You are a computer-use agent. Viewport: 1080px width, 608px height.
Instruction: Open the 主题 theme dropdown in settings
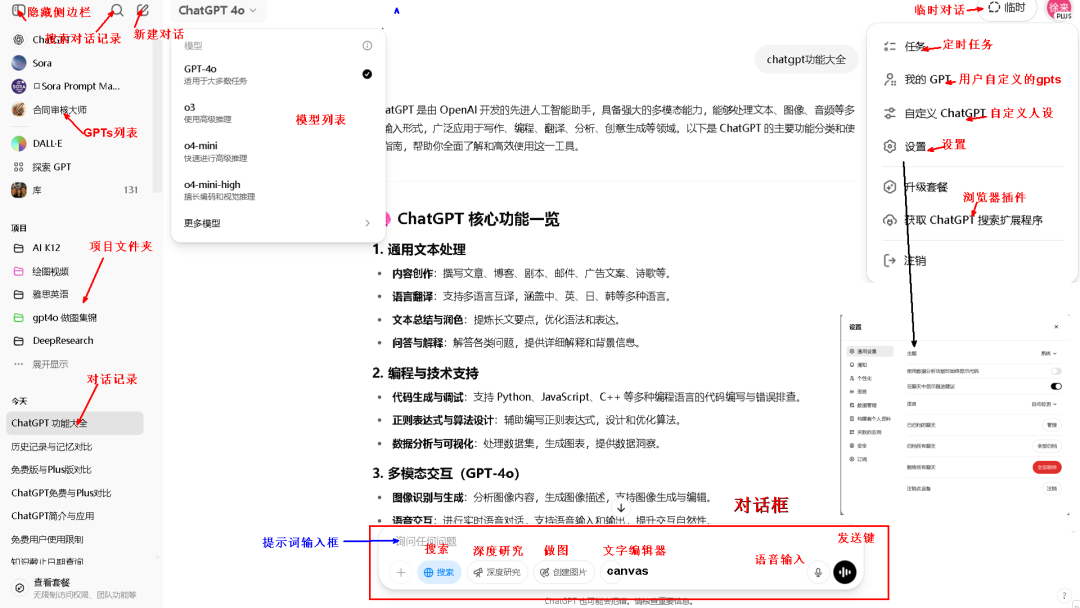pos(1048,353)
